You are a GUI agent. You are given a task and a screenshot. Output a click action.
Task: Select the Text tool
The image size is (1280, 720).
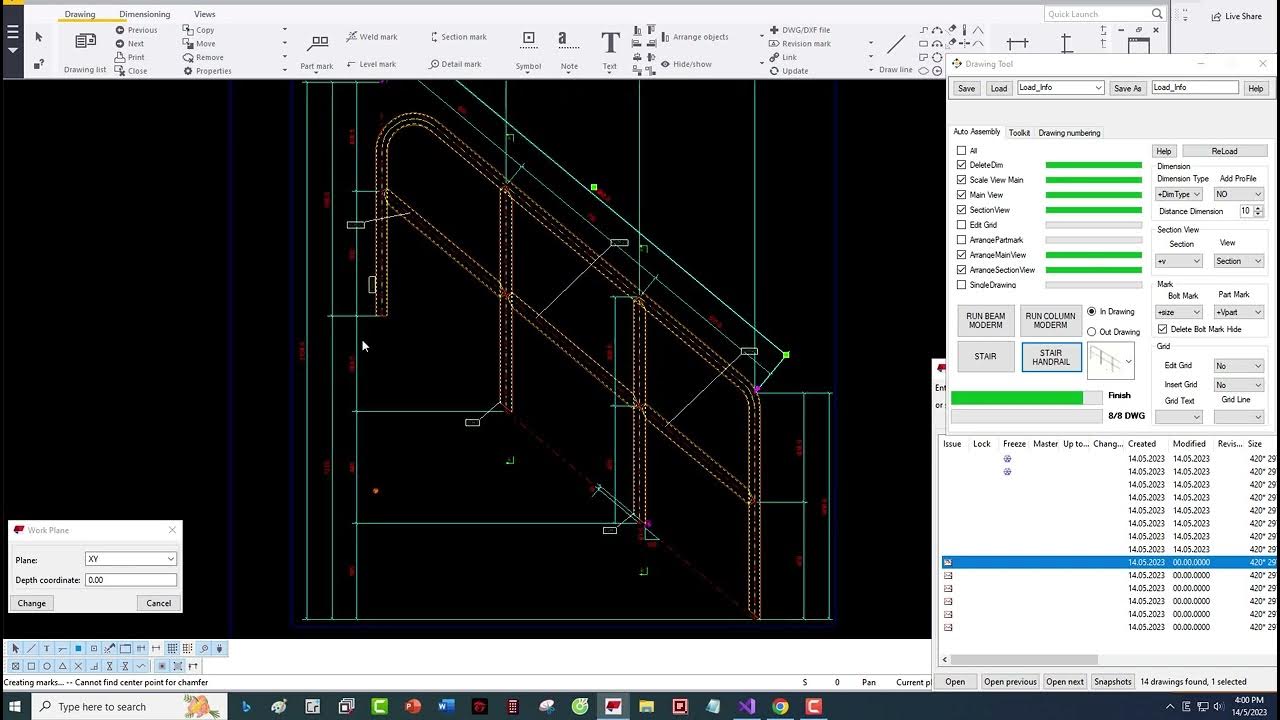(610, 50)
